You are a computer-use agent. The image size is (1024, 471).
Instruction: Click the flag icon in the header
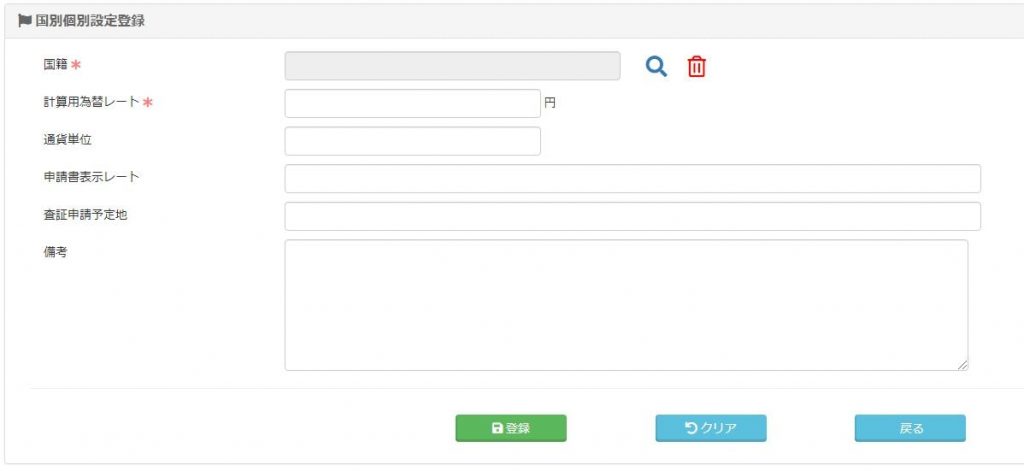(x=25, y=21)
